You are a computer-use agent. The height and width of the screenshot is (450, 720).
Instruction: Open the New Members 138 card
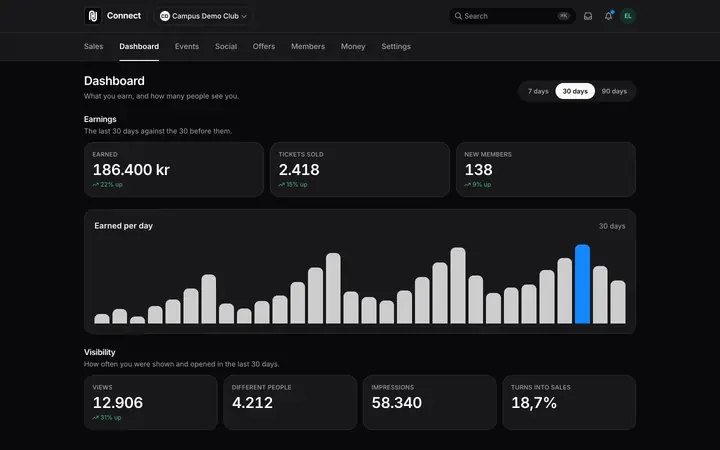pos(546,169)
